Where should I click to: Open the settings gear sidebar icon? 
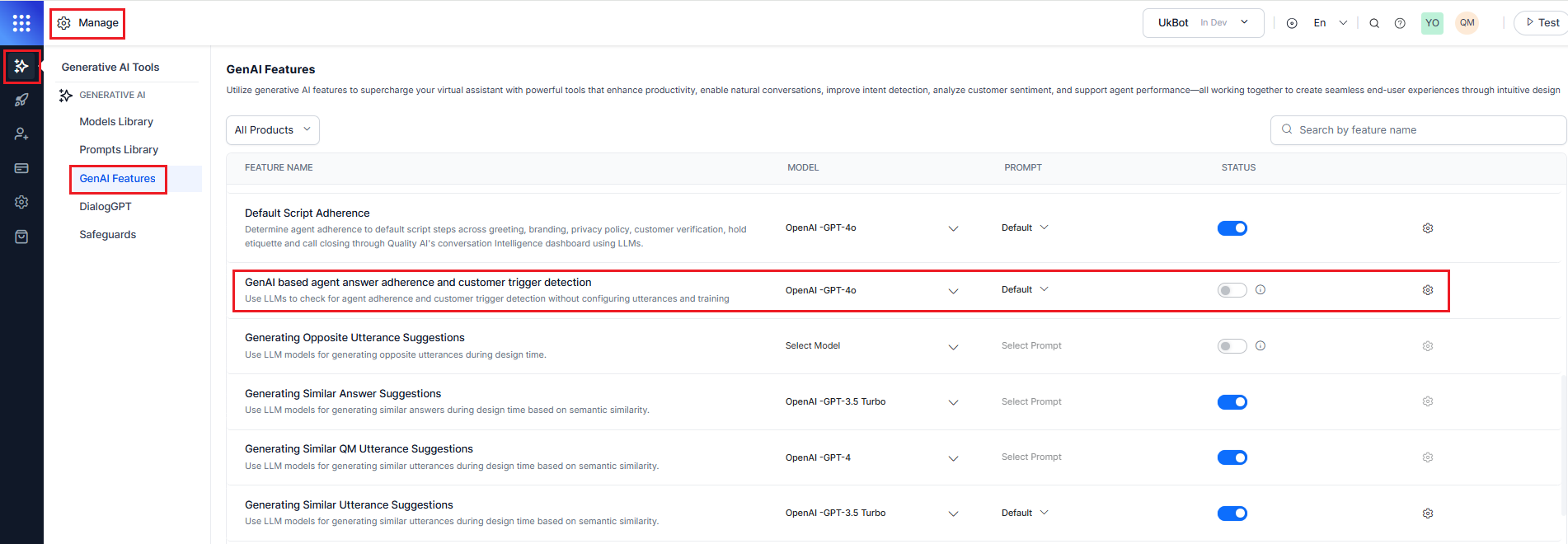21,202
